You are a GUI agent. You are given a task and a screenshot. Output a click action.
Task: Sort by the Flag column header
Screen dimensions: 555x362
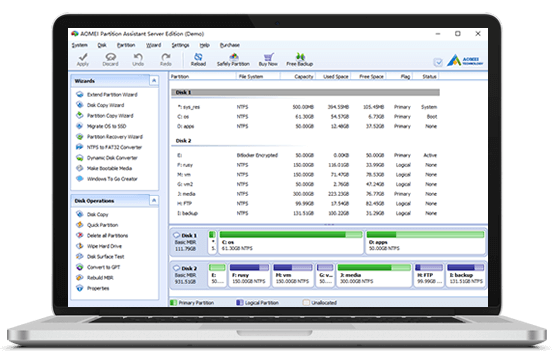pos(399,76)
